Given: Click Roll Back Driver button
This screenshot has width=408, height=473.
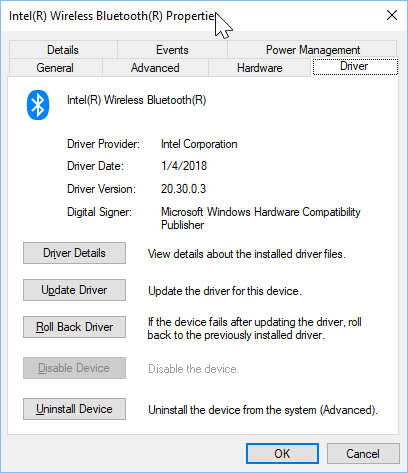Looking at the screenshot, I should pos(74,327).
